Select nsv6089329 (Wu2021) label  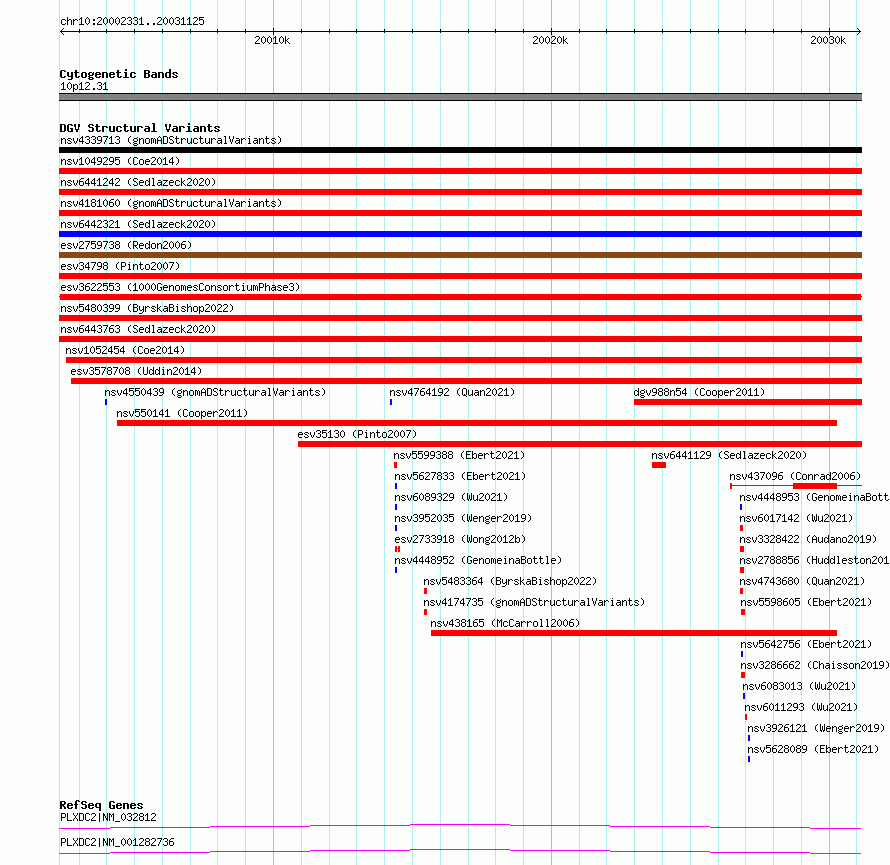451,497
